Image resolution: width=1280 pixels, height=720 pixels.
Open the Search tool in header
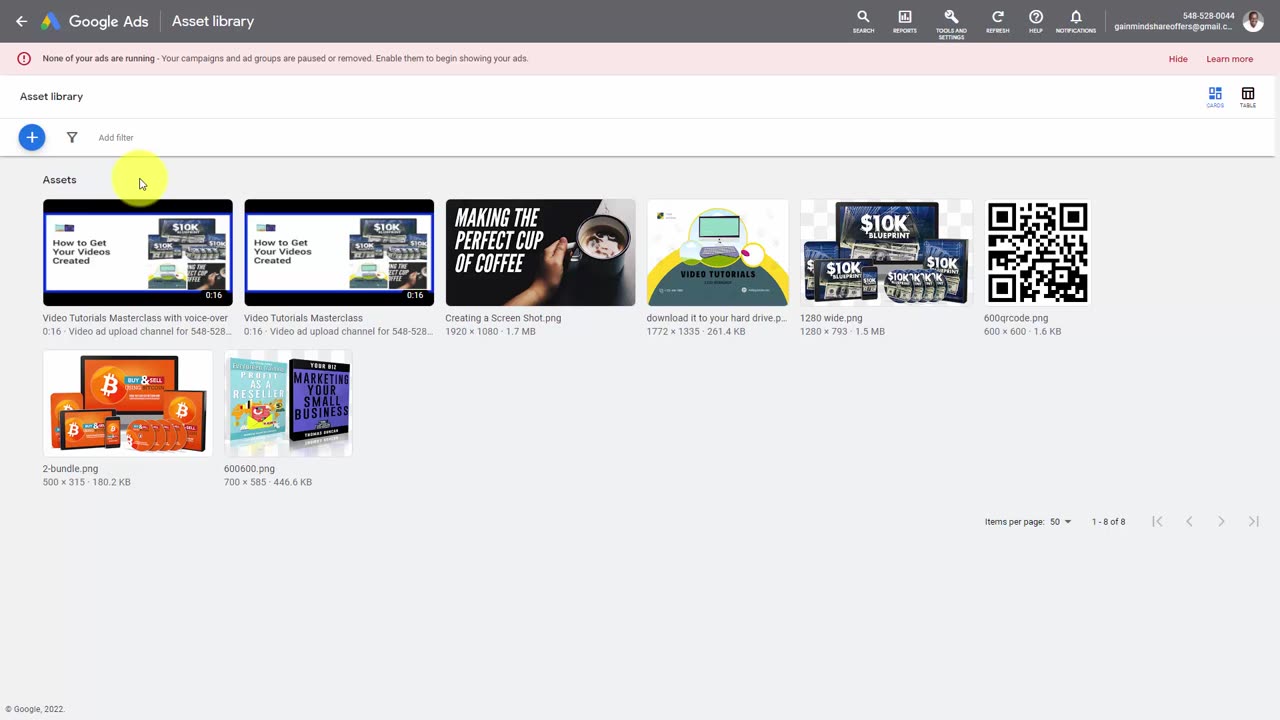[863, 21]
